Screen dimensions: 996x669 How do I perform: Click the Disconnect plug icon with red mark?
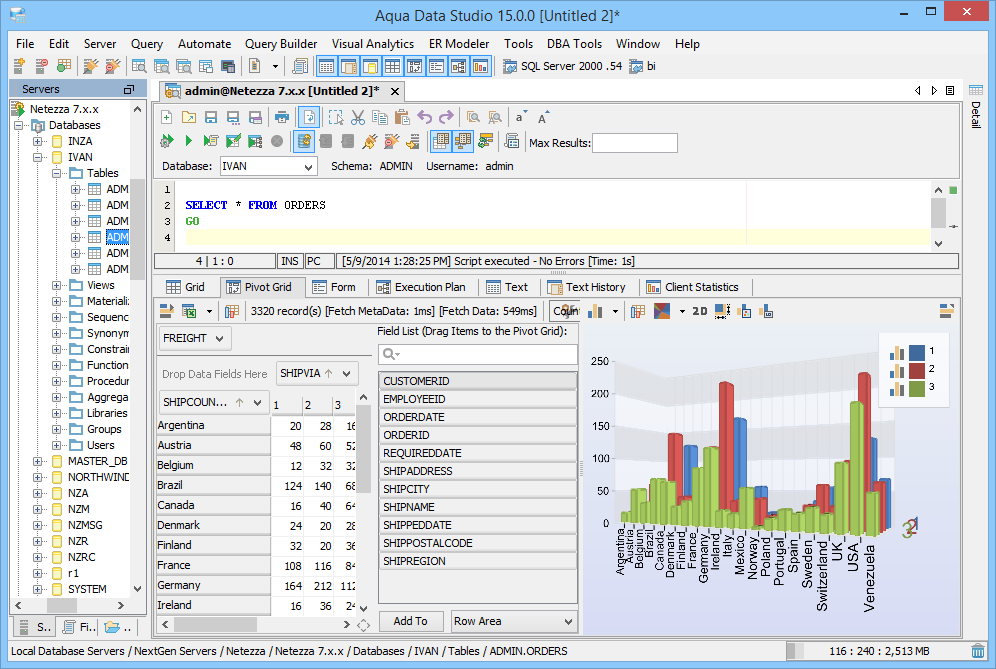[x=391, y=141]
